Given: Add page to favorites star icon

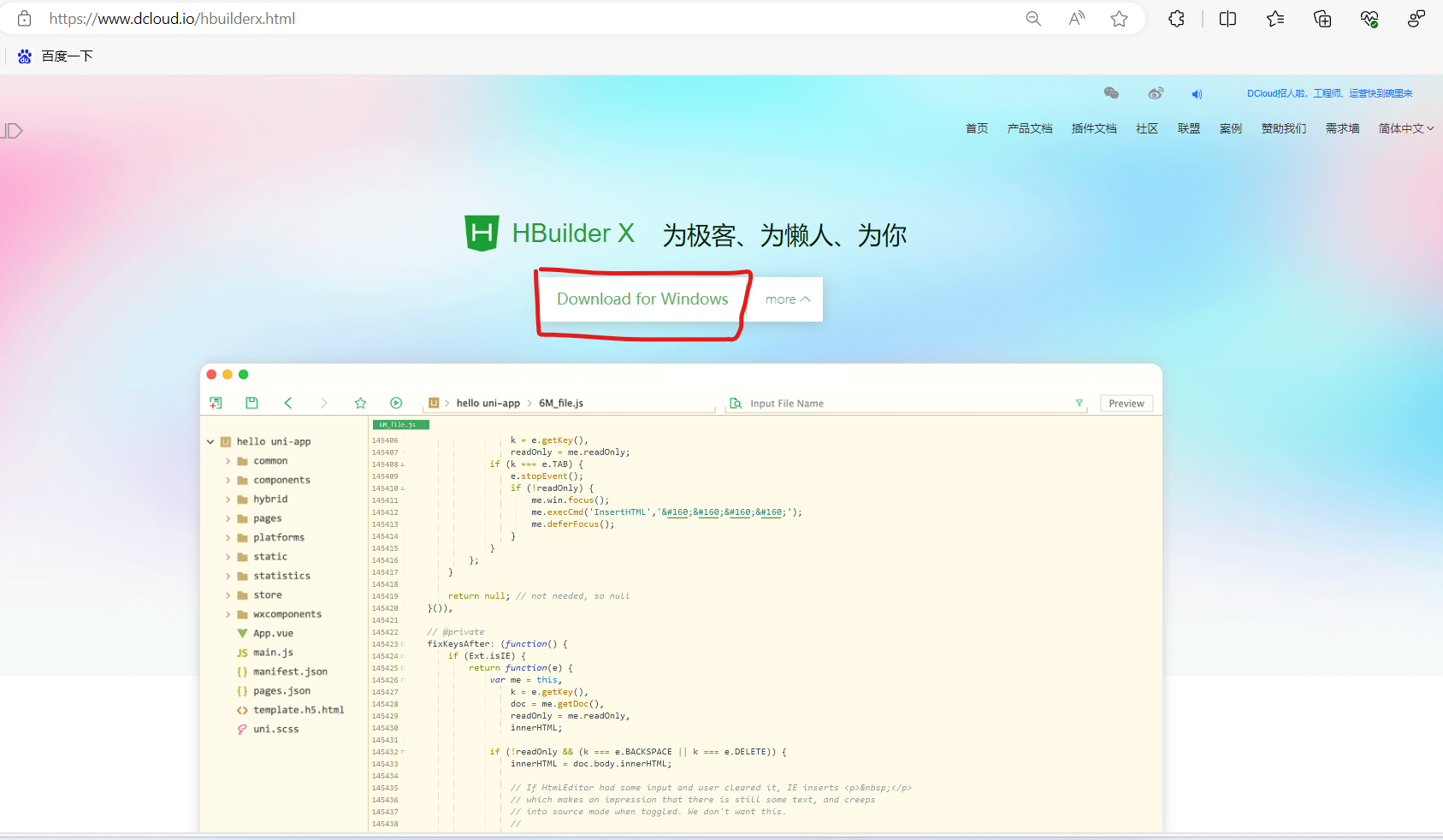Looking at the screenshot, I should point(1120,19).
